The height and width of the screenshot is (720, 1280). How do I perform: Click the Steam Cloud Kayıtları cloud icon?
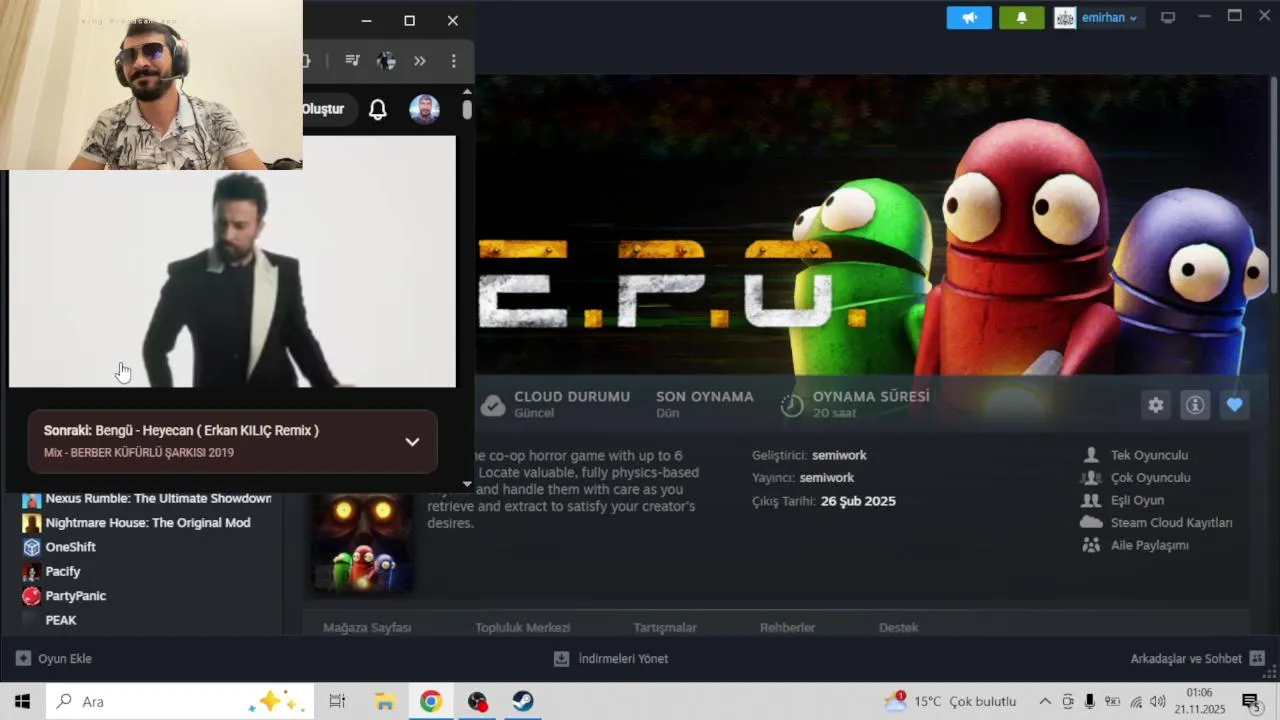(1091, 523)
